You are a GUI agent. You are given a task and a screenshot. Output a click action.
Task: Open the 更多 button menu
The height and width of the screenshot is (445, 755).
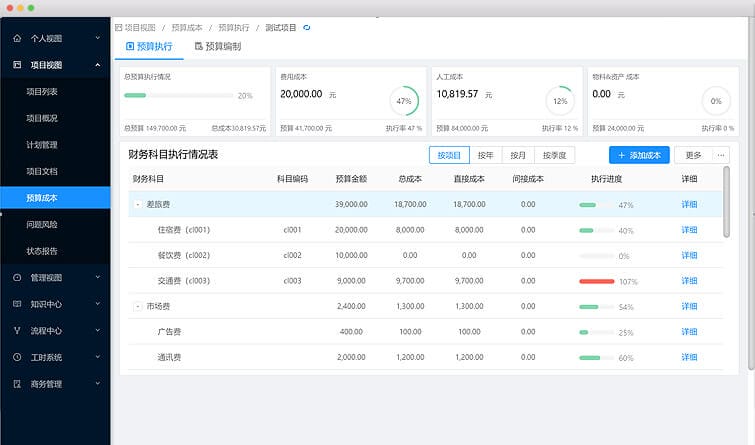coord(693,155)
